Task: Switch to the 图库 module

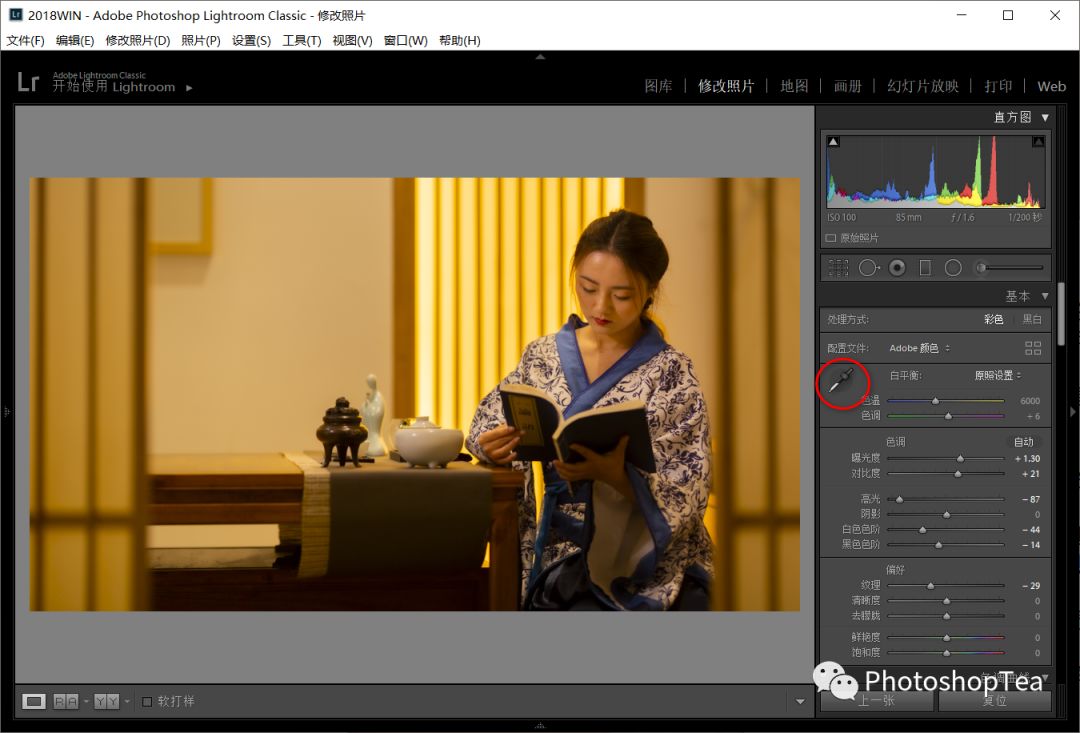Action: (x=658, y=86)
